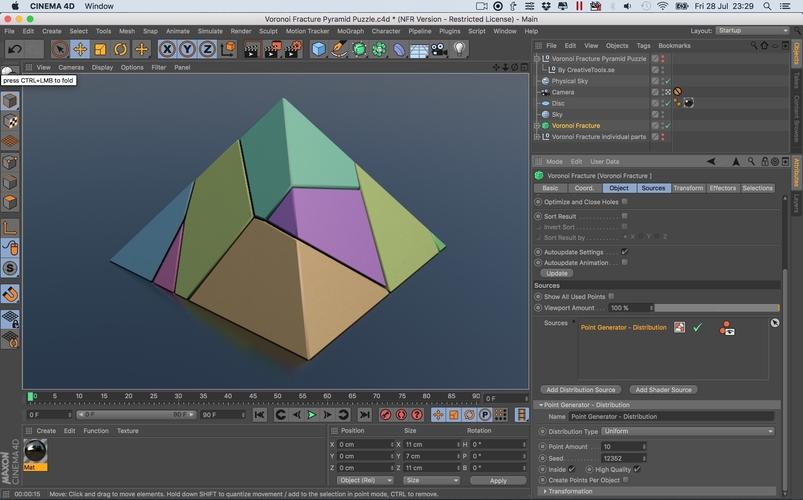
Task: Click the Record Active Objects button
Action: [x=386, y=414]
